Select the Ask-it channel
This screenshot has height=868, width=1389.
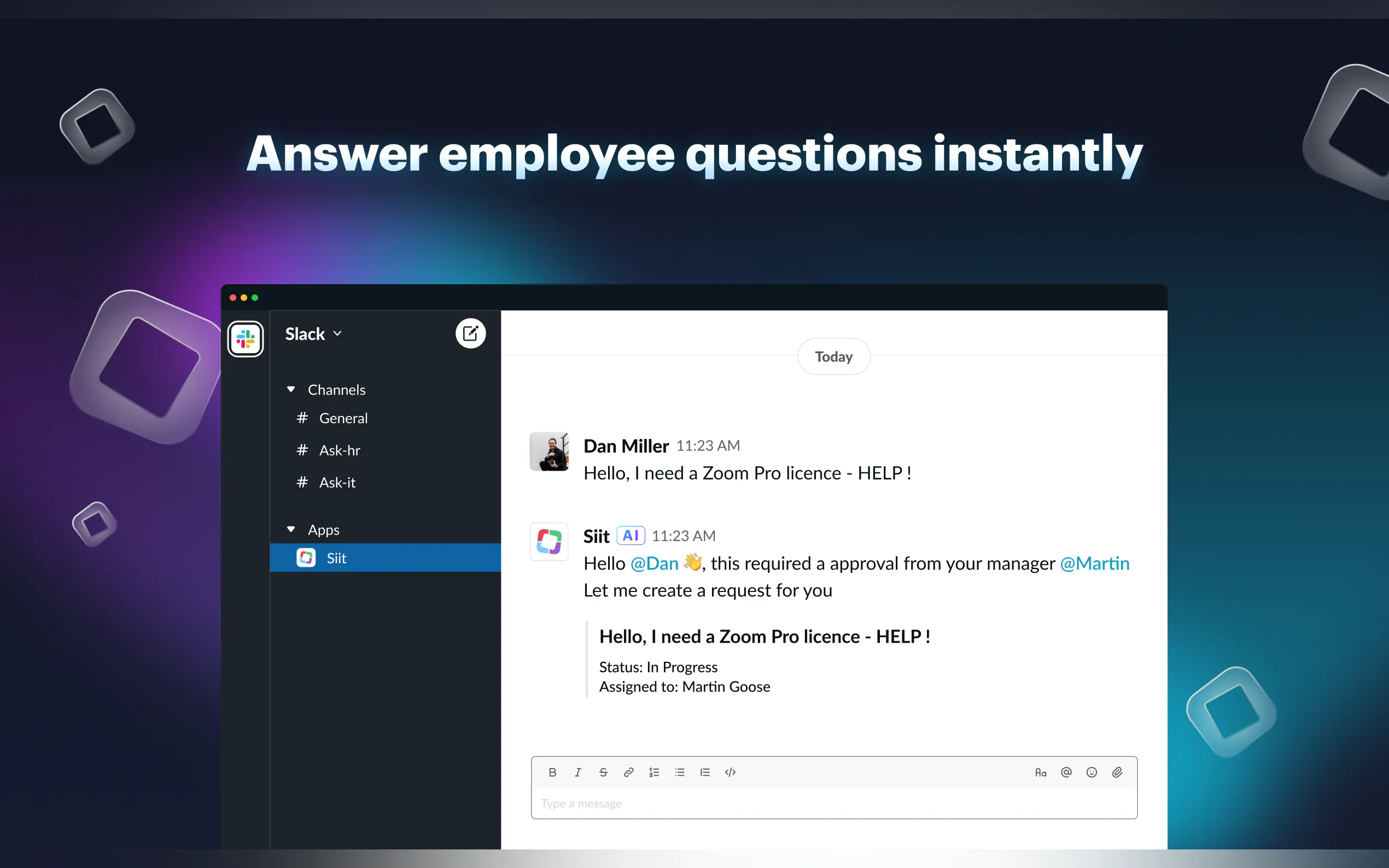tap(337, 482)
